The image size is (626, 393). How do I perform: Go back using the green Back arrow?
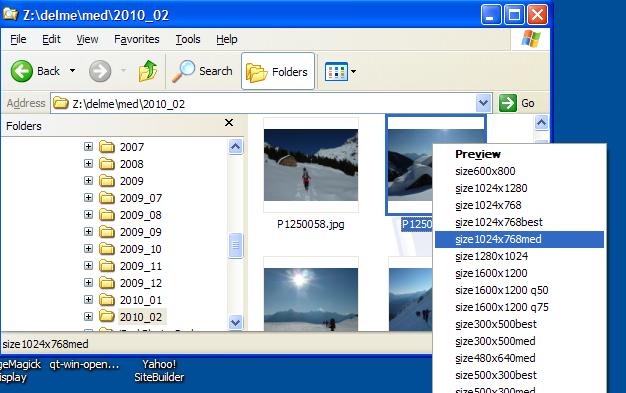22,71
